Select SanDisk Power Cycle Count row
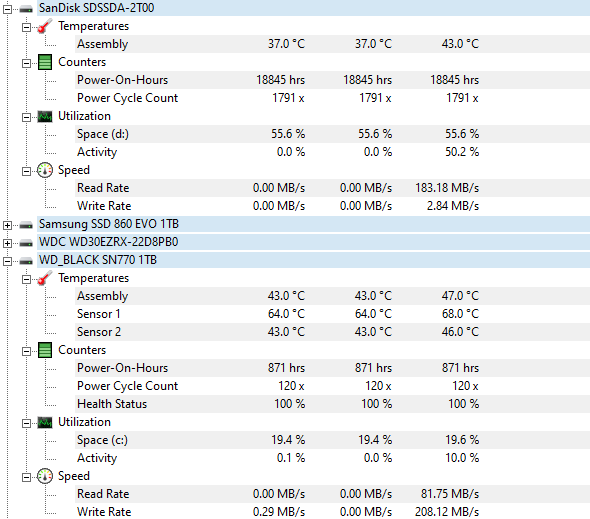This screenshot has height=519, width=590. coord(332,98)
